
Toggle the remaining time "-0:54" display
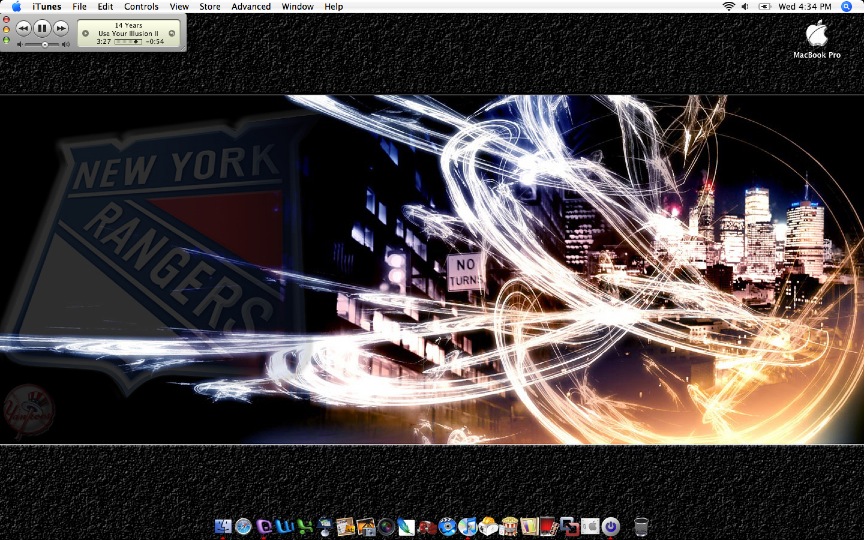(155, 41)
